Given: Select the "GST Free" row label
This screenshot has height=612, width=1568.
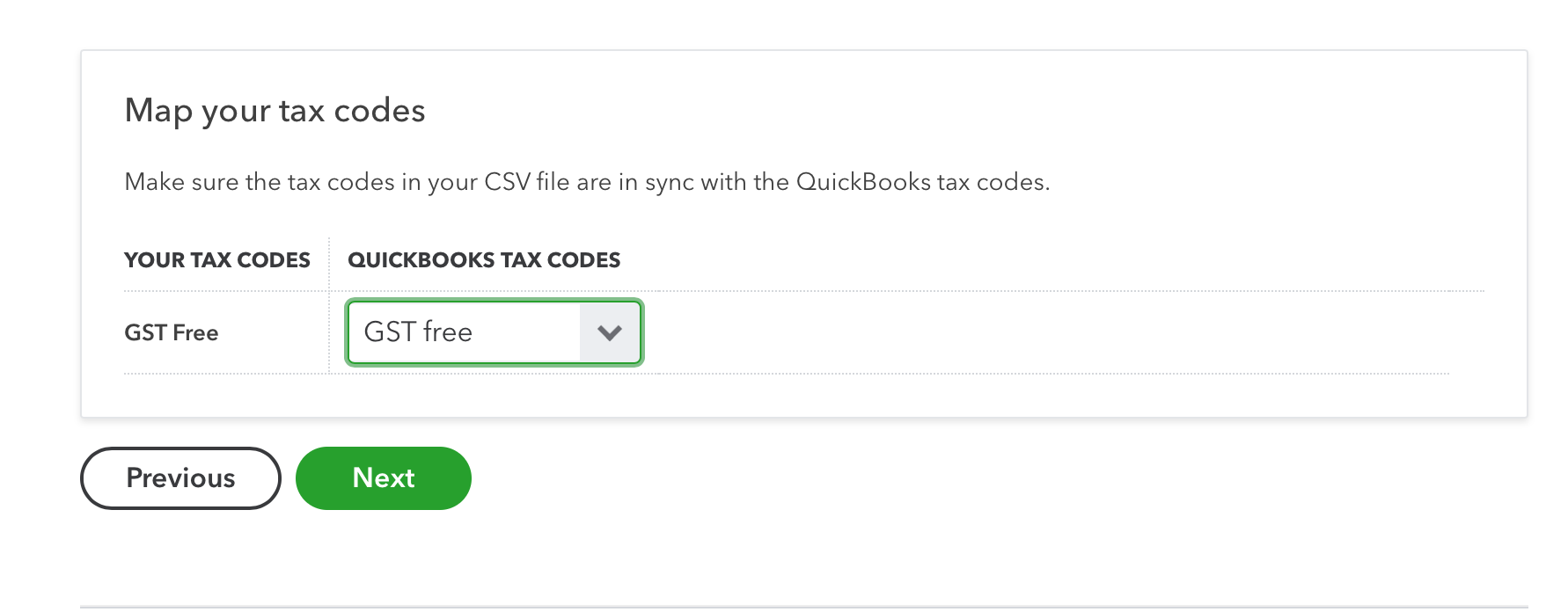Looking at the screenshot, I should coord(171,332).
